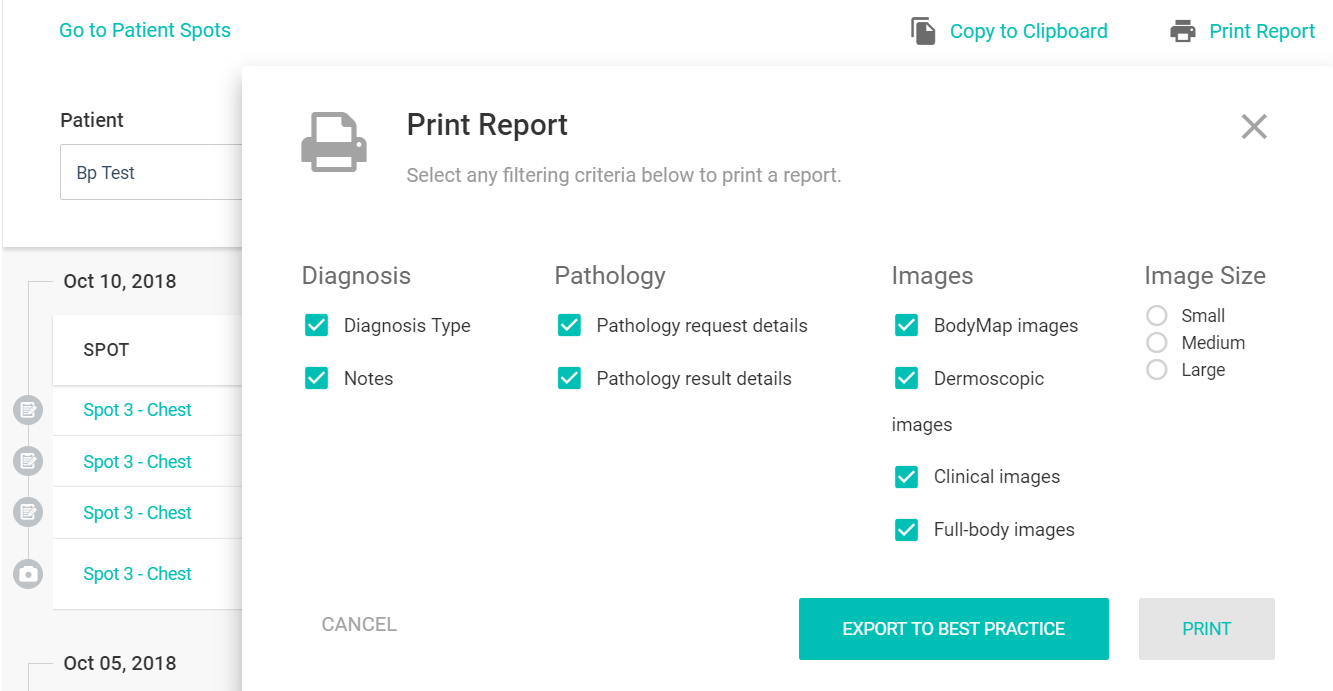The image size is (1333, 691).
Task: Click the Patient field showing Bp Test
Action: coord(150,173)
